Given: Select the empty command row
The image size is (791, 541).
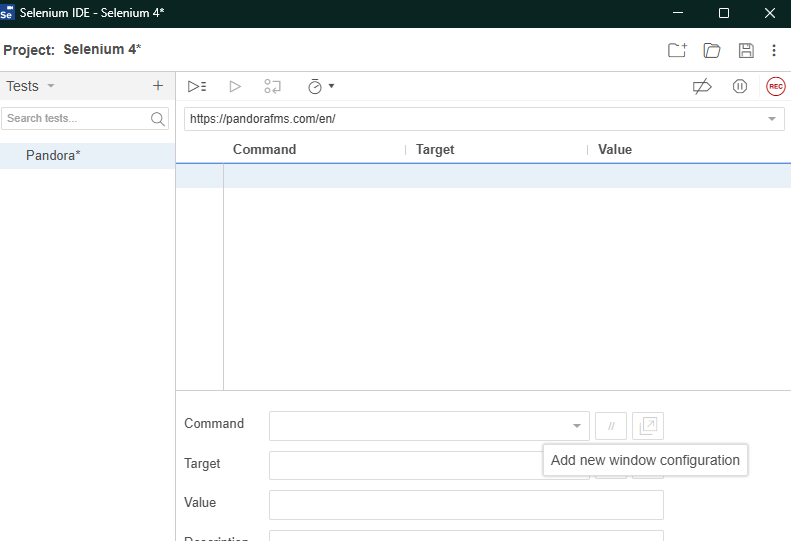Looking at the screenshot, I should (x=483, y=176).
